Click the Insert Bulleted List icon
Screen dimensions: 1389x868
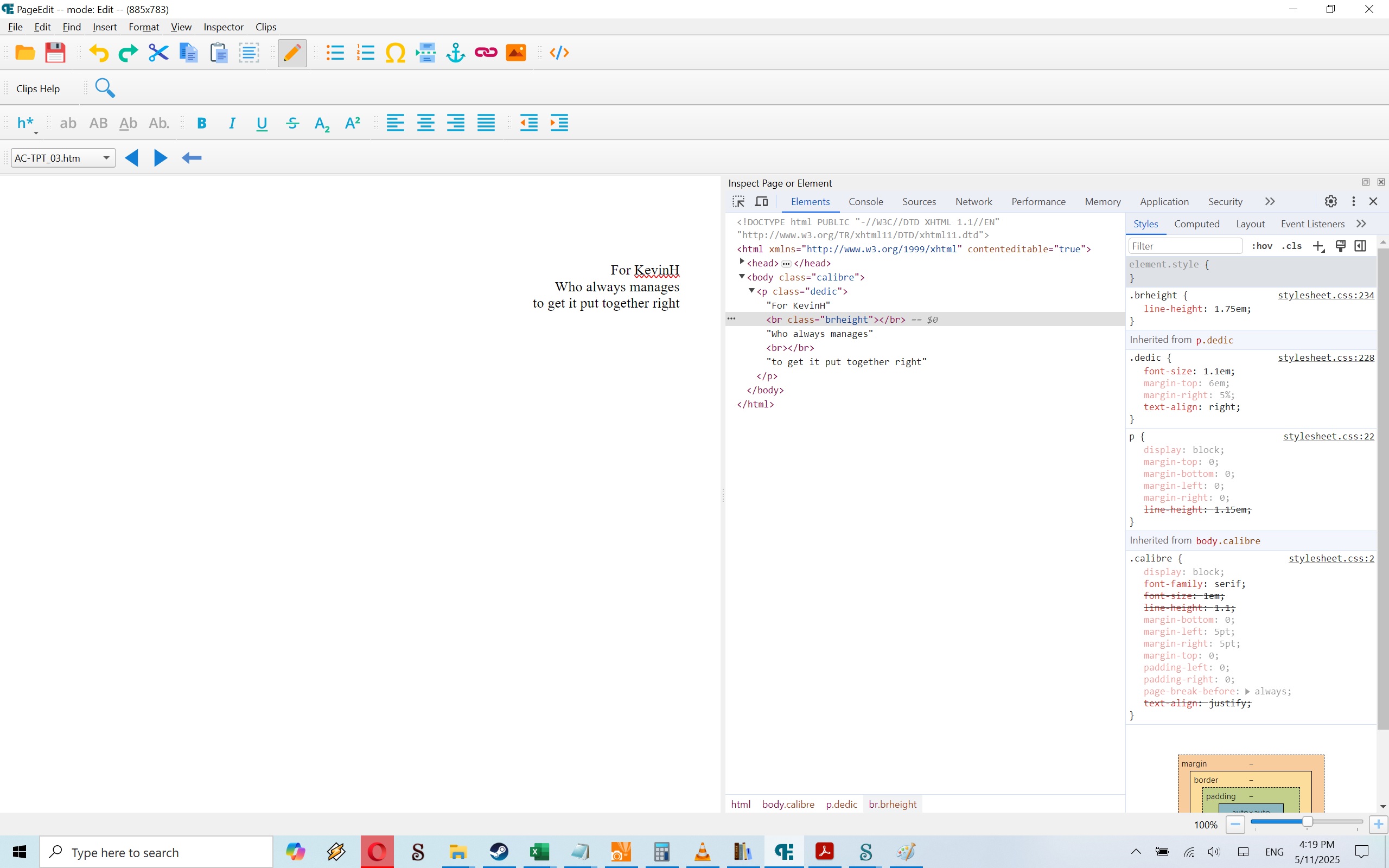[x=335, y=53]
